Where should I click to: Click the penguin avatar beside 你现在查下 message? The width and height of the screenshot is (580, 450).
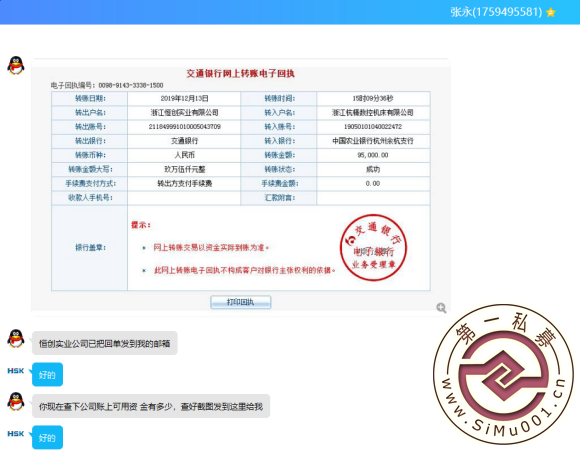point(16,402)
